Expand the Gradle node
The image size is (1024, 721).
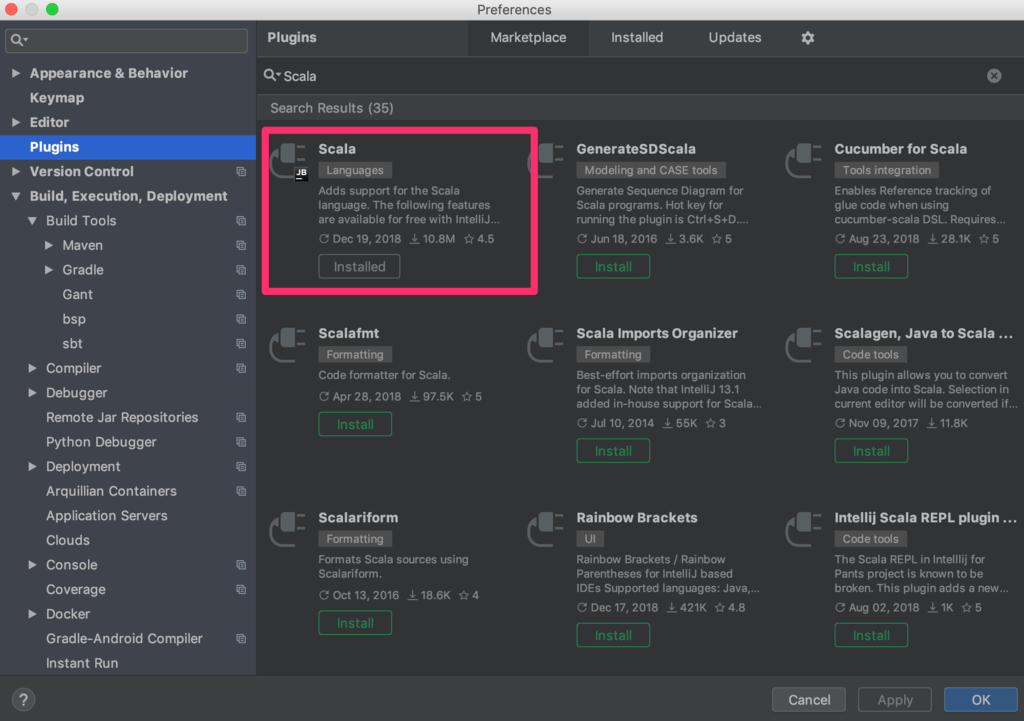tap(49, 270)
